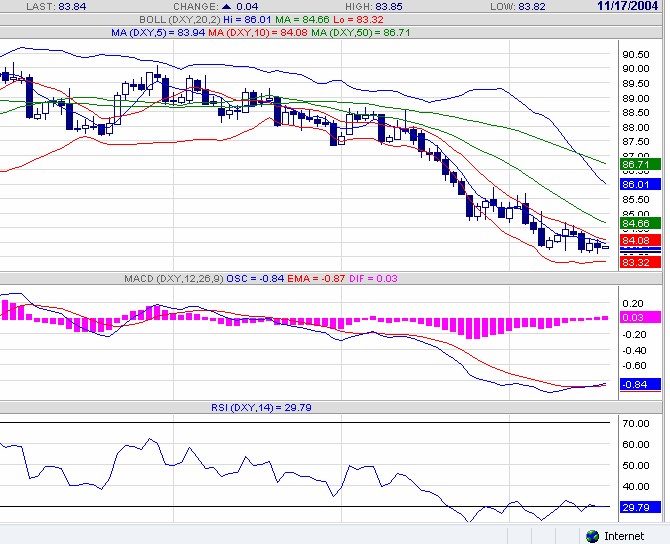Click the Internet zone globe icon
This screenshot has height=544, width=670.
(592, 536)
